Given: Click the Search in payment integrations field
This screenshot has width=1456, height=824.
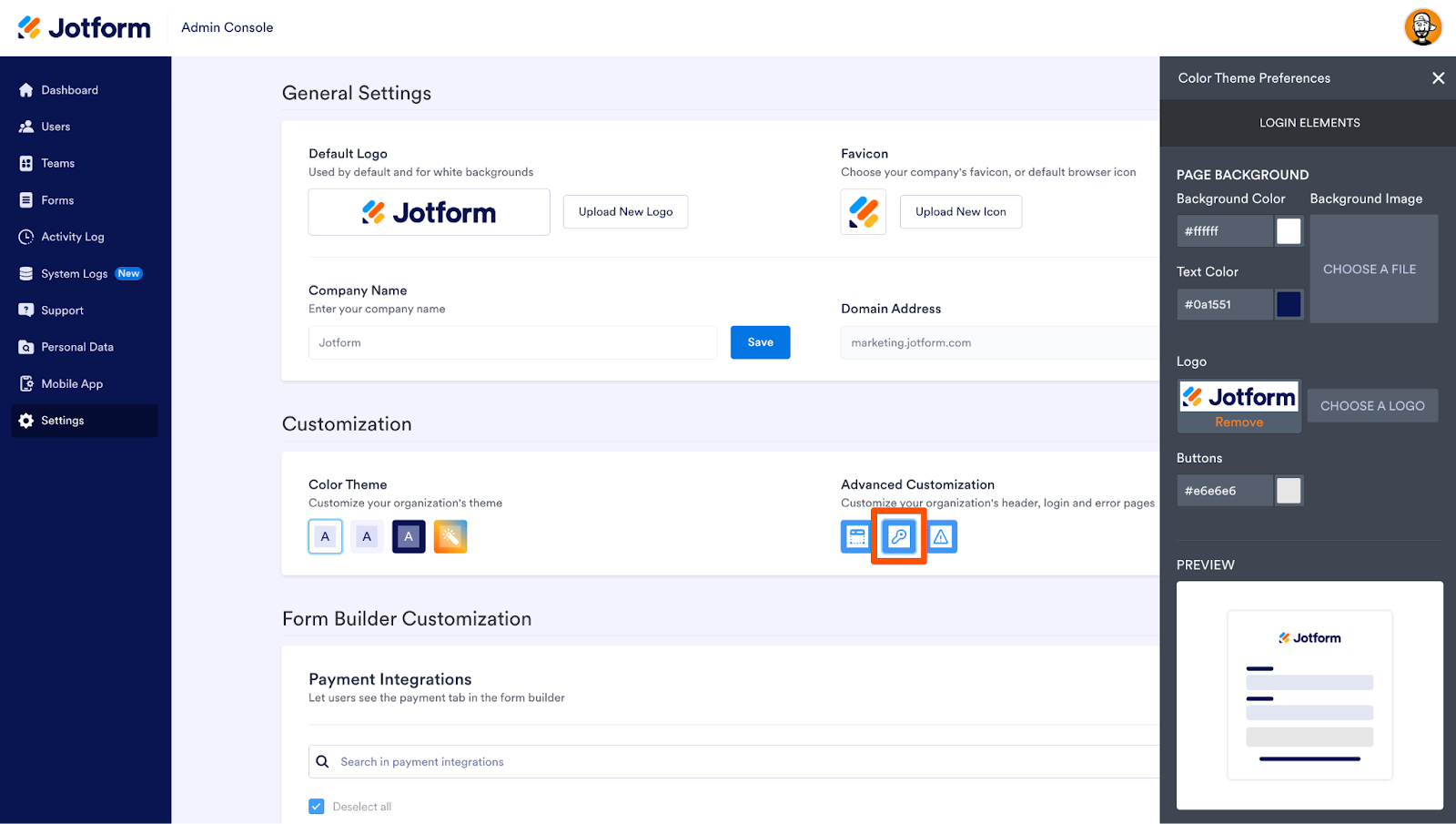Looking at the screenshot, I should pyautogui.click(x=746, y=762).
